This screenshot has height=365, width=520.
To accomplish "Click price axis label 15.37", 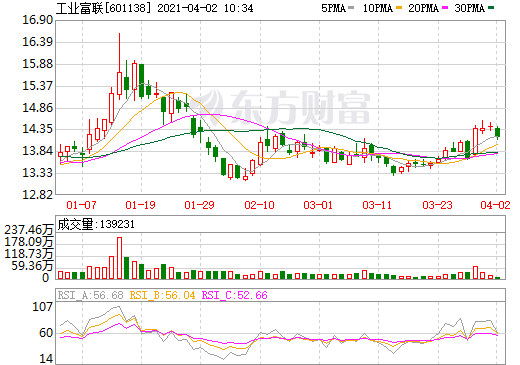I will point(38,86).
